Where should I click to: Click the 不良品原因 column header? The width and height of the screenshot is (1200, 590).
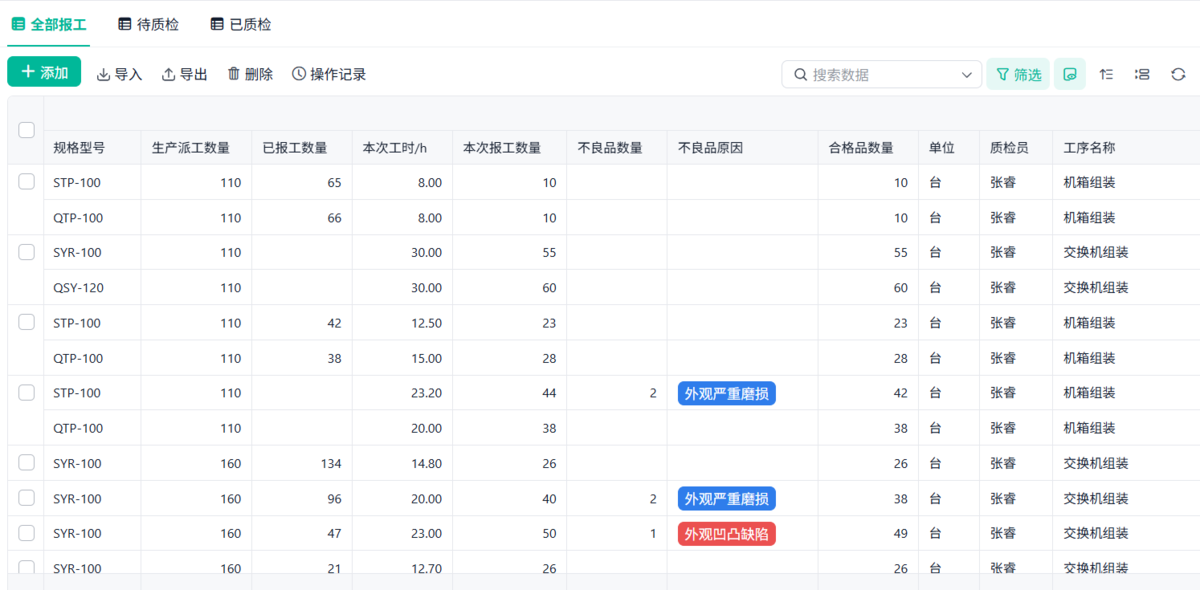(710, 148)
